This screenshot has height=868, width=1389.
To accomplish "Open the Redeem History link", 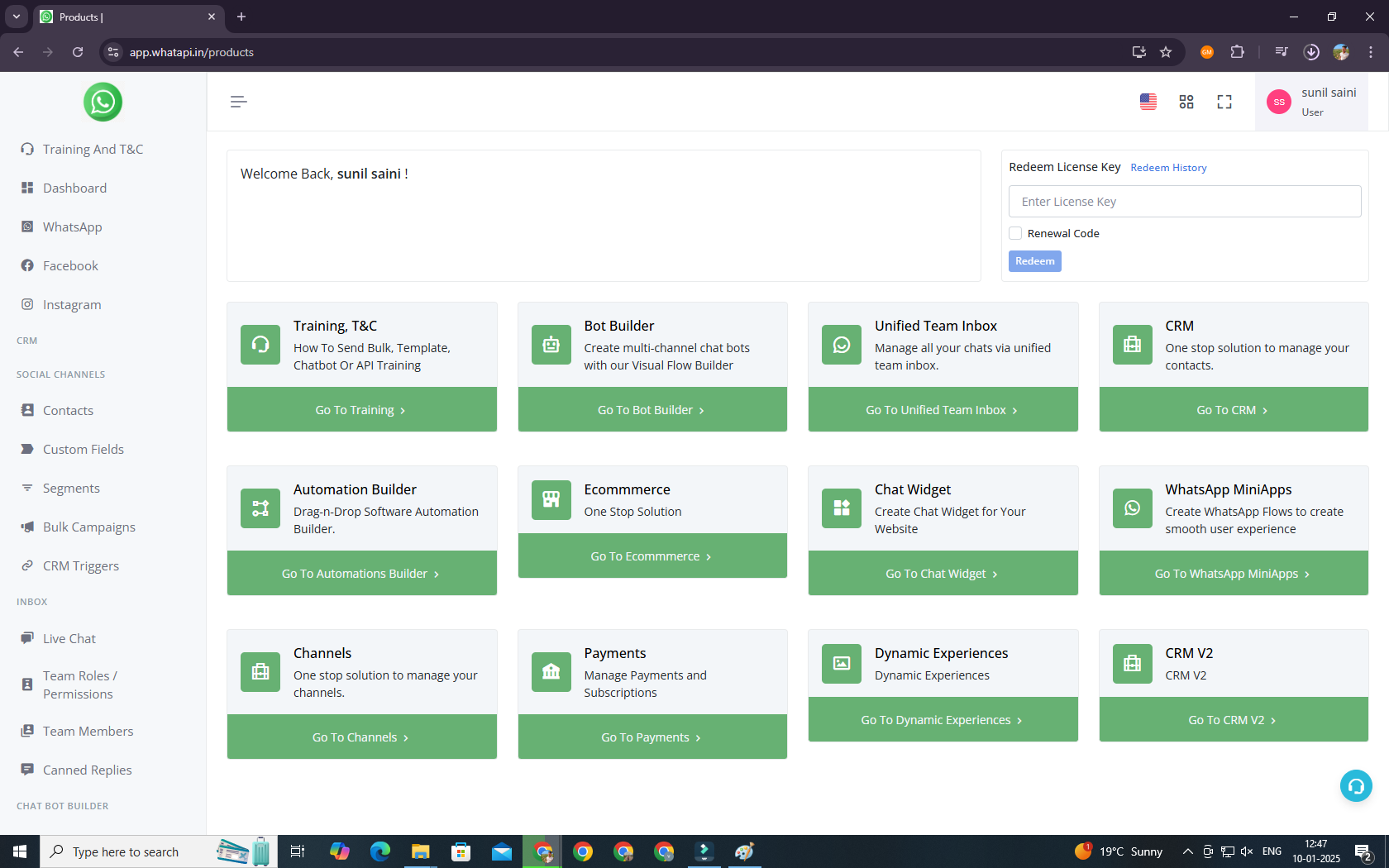I will [x=1168, y=168].
